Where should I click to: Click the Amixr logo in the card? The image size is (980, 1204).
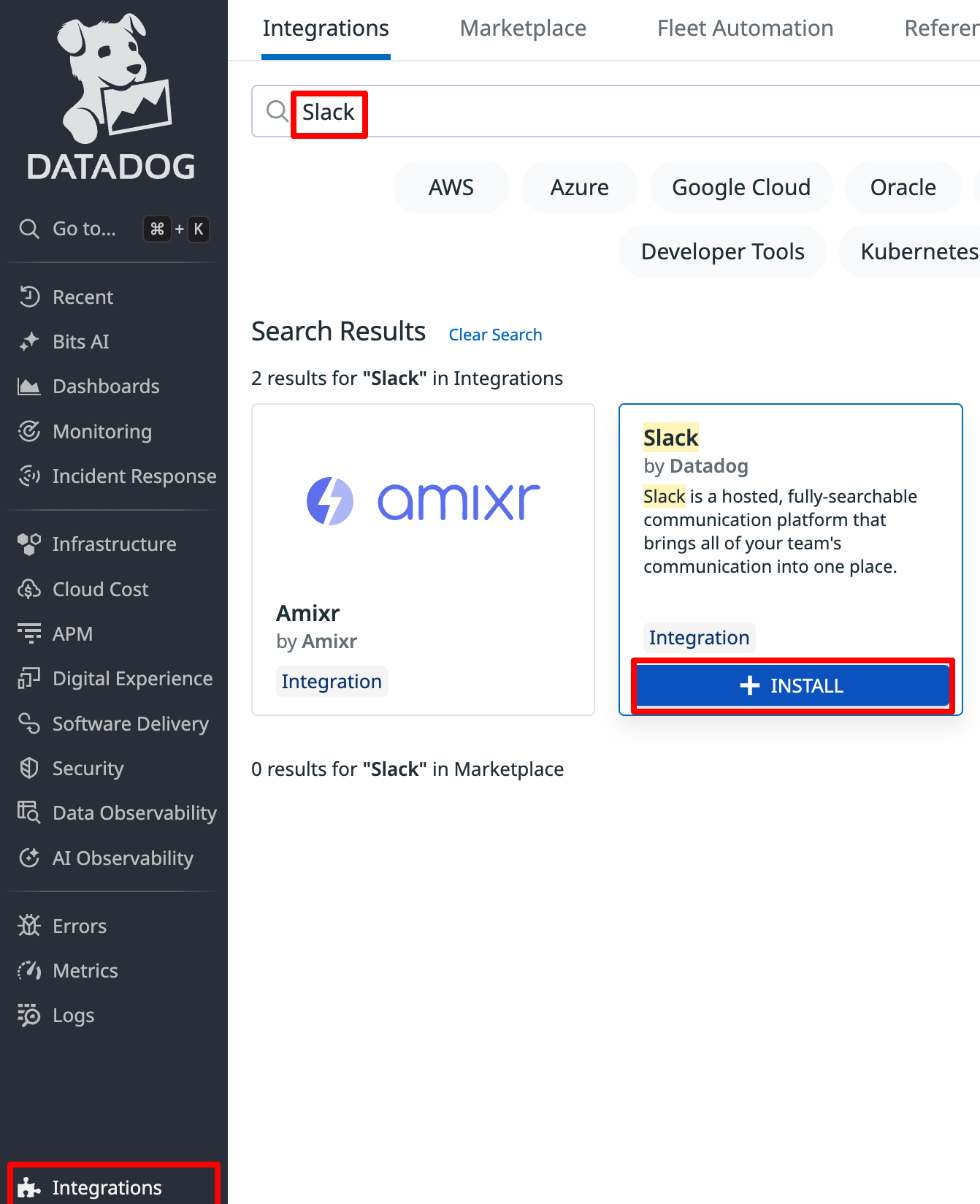424,501
